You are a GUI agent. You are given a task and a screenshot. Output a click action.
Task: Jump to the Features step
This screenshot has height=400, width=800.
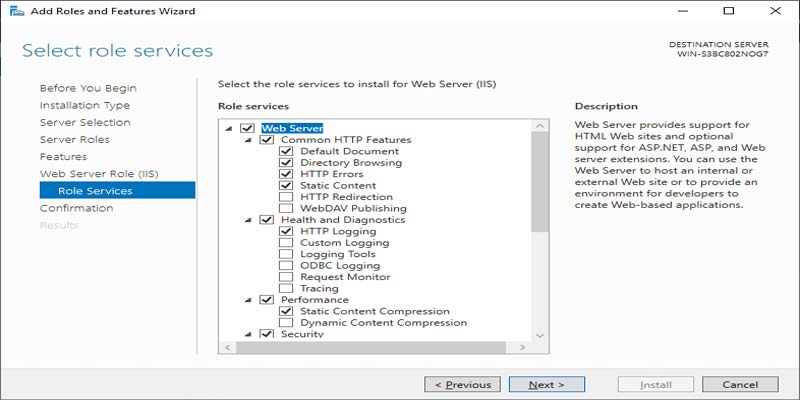63,157
